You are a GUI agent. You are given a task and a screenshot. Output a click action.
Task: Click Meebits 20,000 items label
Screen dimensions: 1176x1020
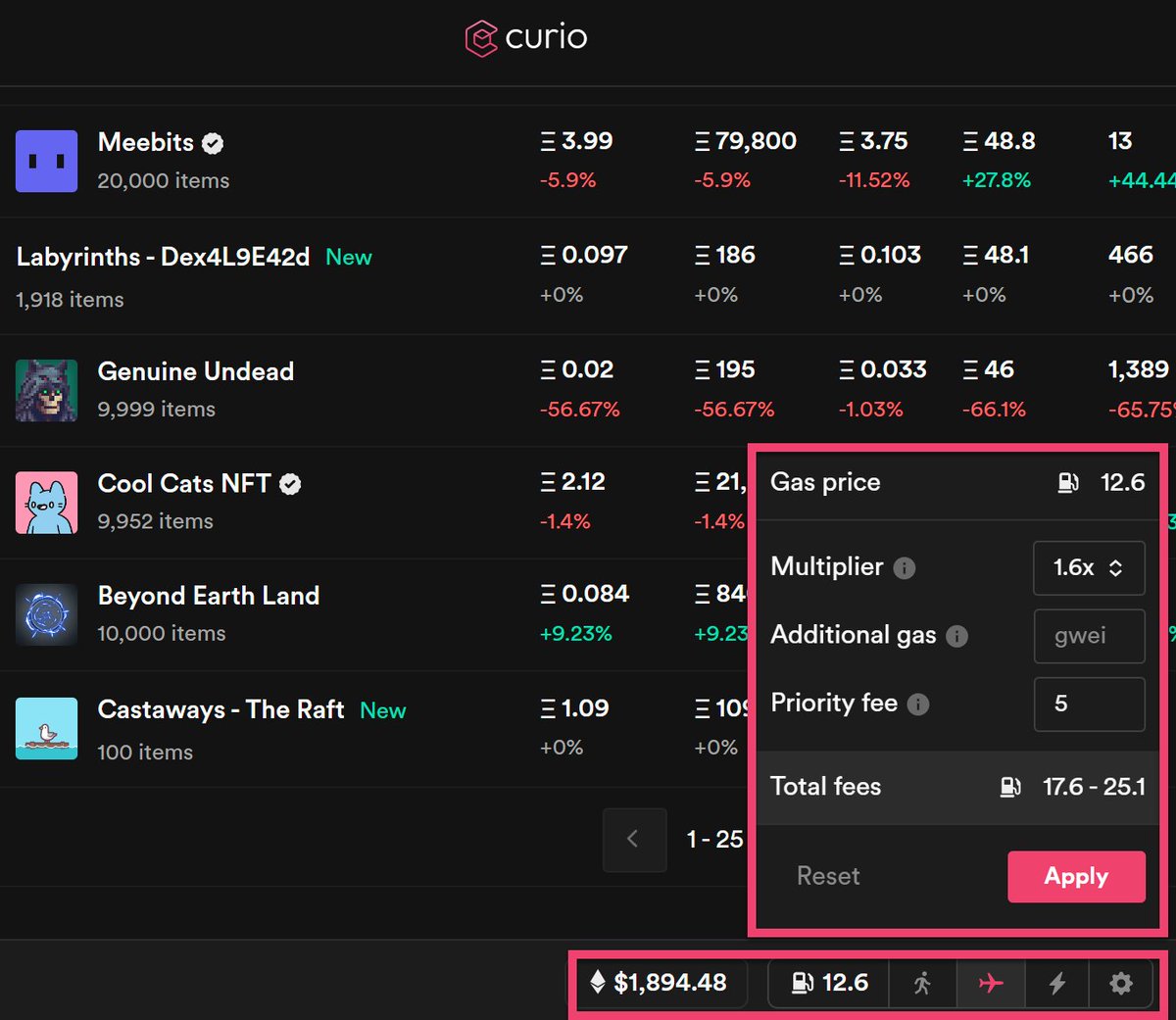click(164, 181)
